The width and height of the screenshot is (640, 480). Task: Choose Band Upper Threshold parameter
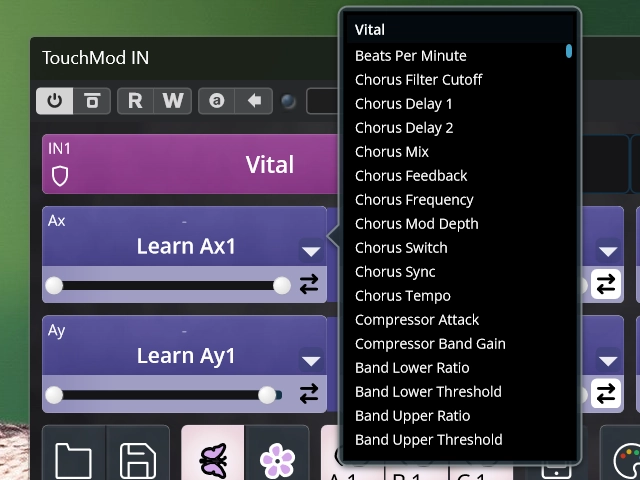coord(460,440)
